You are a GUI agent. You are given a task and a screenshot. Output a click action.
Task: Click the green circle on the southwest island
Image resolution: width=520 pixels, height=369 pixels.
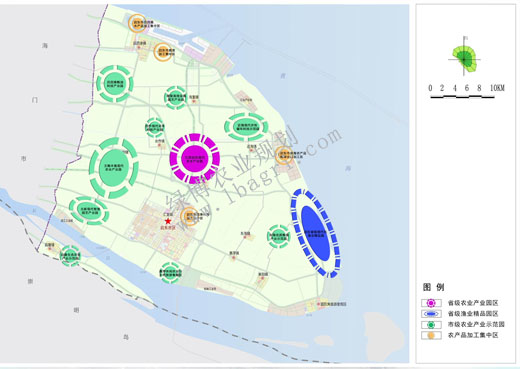point(70,256)
